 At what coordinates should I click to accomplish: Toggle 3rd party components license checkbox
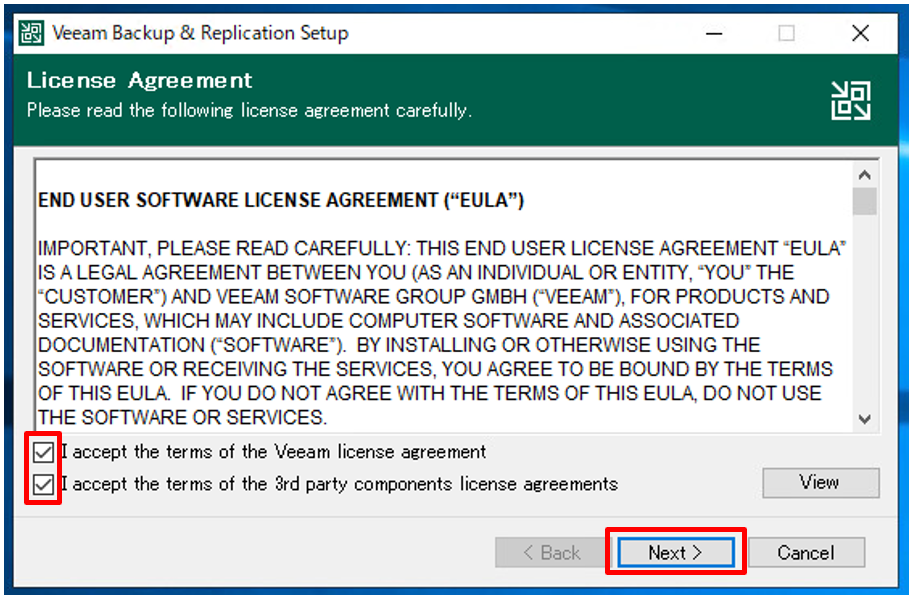44,484
